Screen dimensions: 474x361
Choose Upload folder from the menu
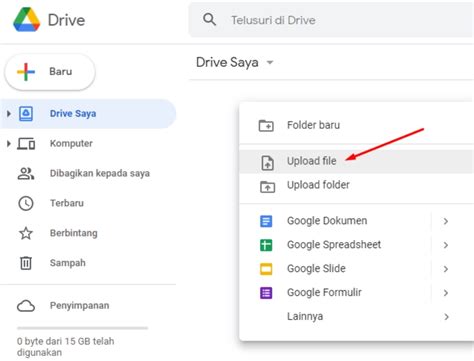357,185
